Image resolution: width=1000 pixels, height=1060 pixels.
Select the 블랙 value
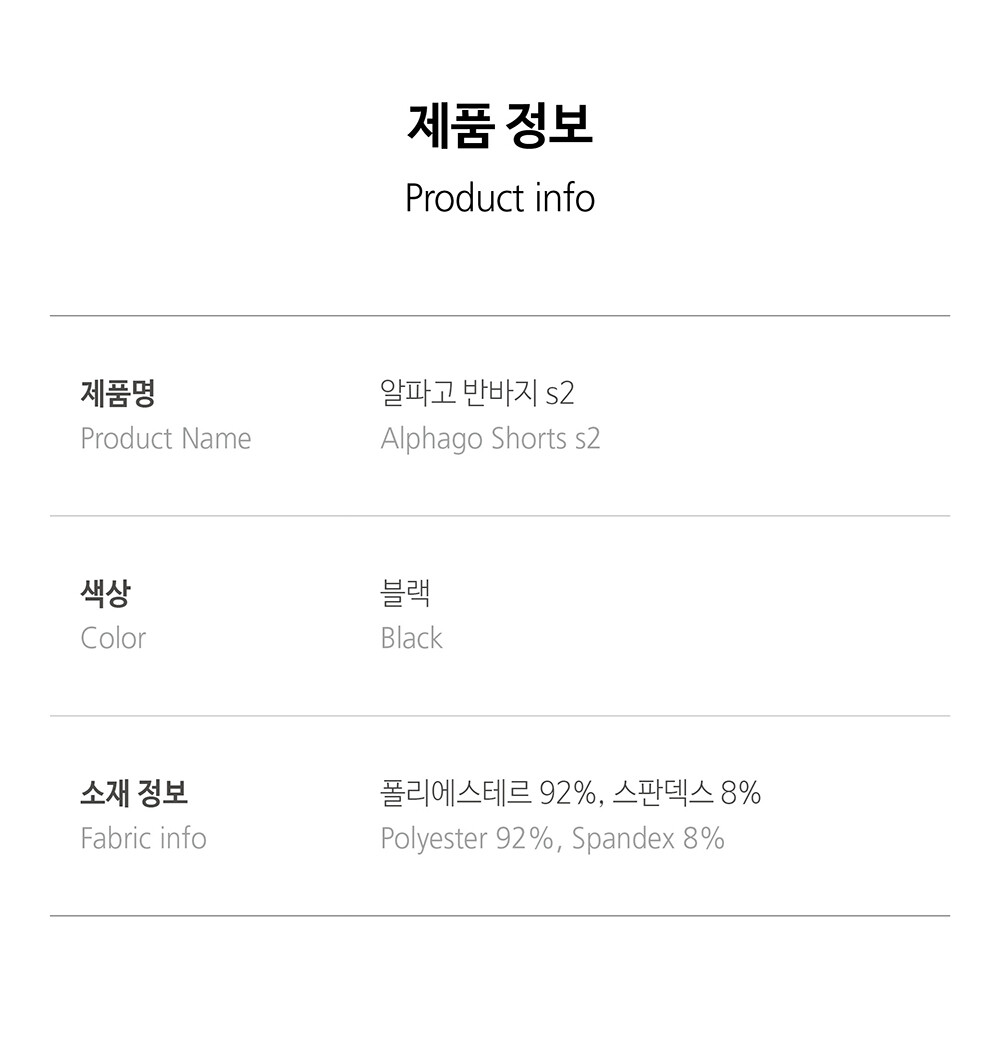[405, 593]
